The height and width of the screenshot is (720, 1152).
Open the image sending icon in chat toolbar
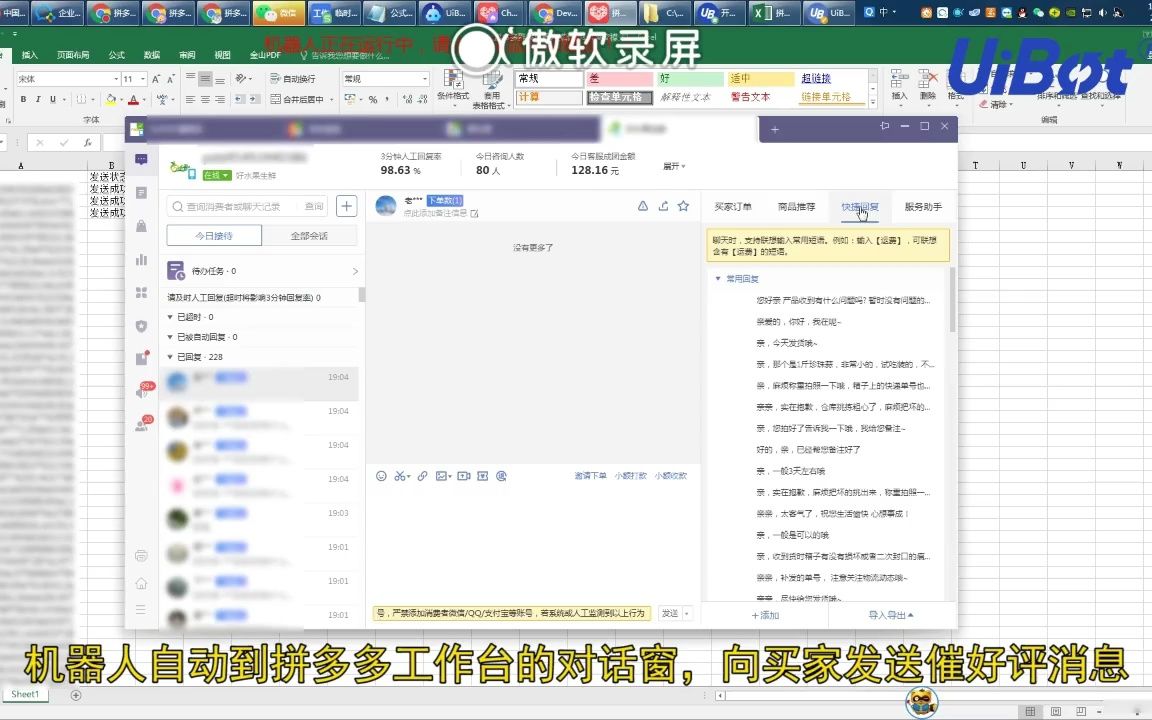click(x=443, y=476)
